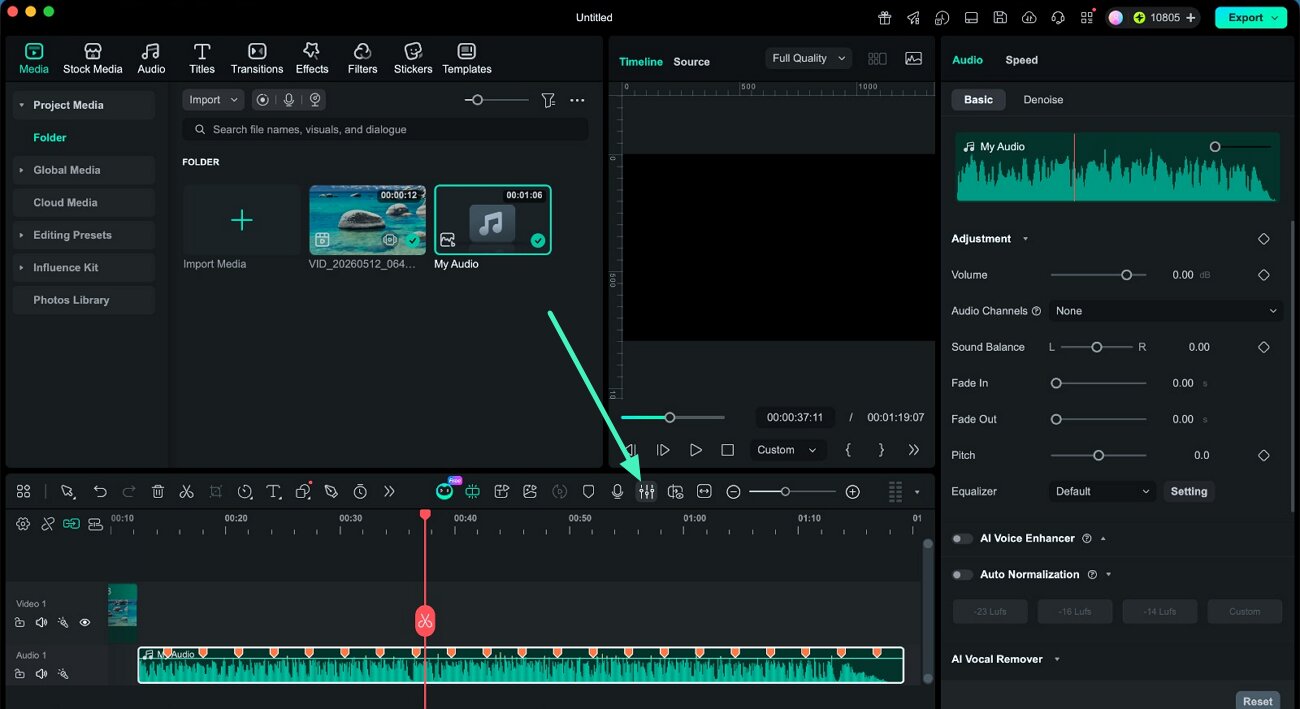Open the Import dropdown
The width and height of the screenshot is (1300, 709).
click(213, 100)
